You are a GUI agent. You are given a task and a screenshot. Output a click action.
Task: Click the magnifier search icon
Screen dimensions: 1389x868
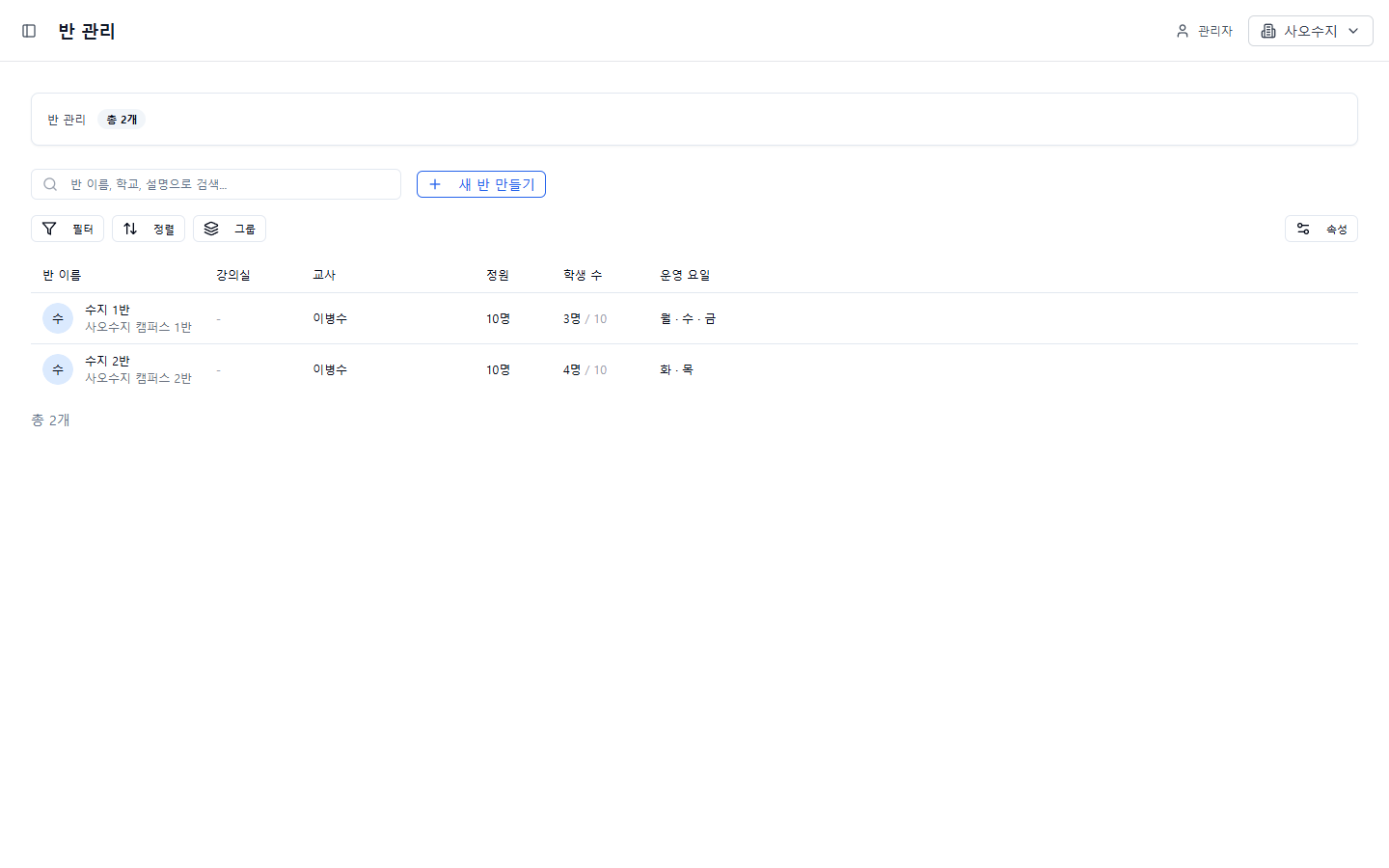pyautogui.click(x=50, y=184)
